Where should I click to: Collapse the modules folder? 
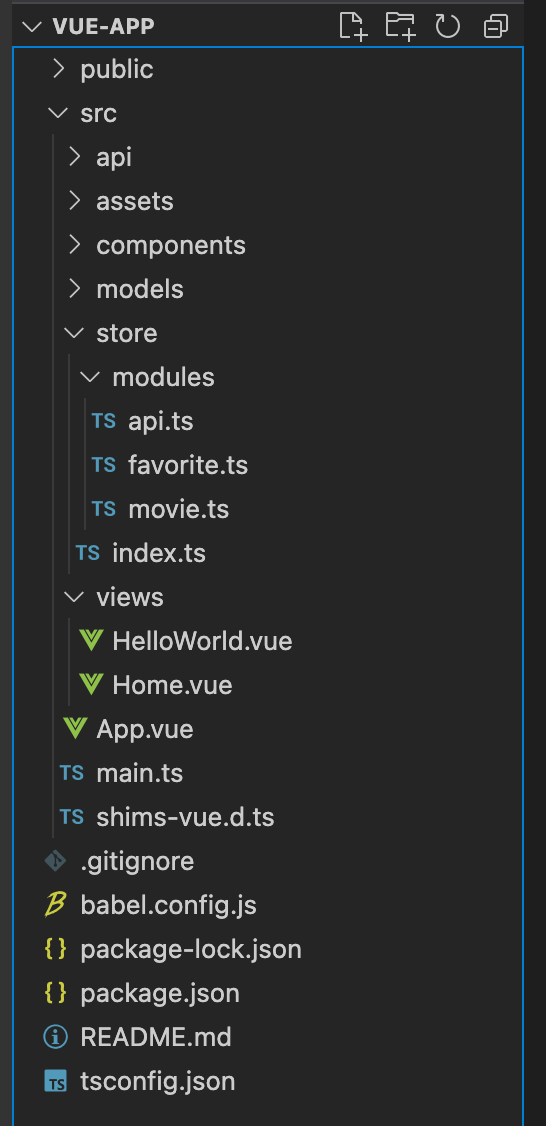coord(91,377)
